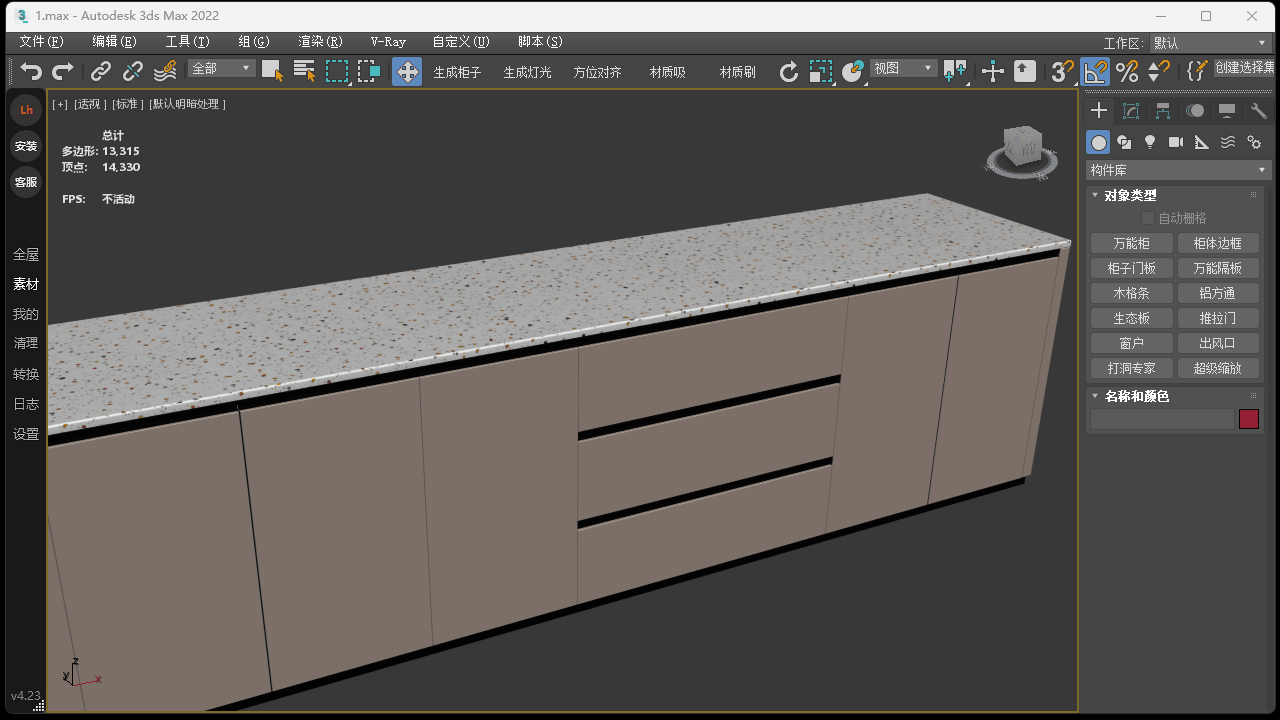The image size is (1280, 720).
Task: Click the 材质吸 button
Action: click(x=668, y=72)
